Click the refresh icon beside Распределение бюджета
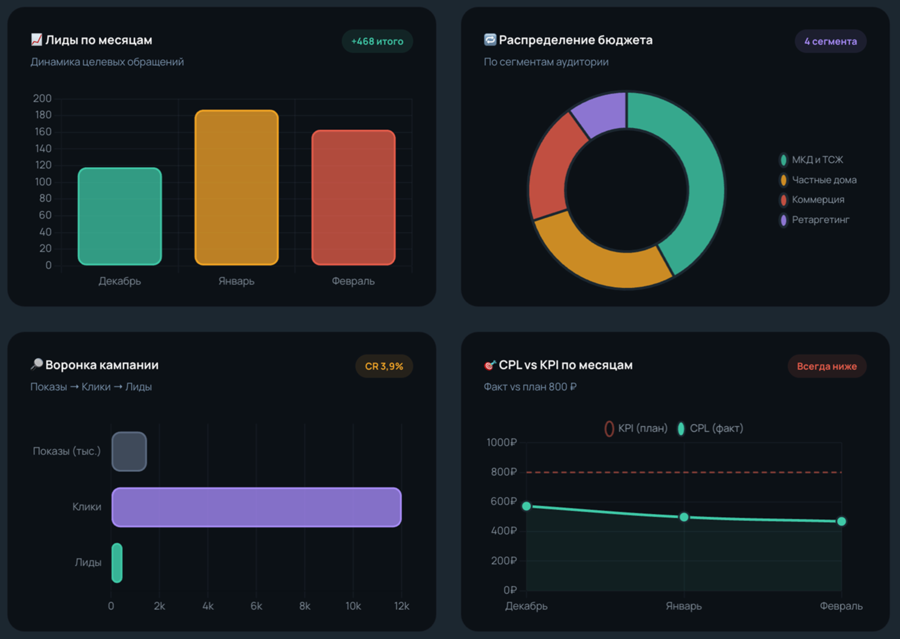The image size is (900, 639). point(490,39)
